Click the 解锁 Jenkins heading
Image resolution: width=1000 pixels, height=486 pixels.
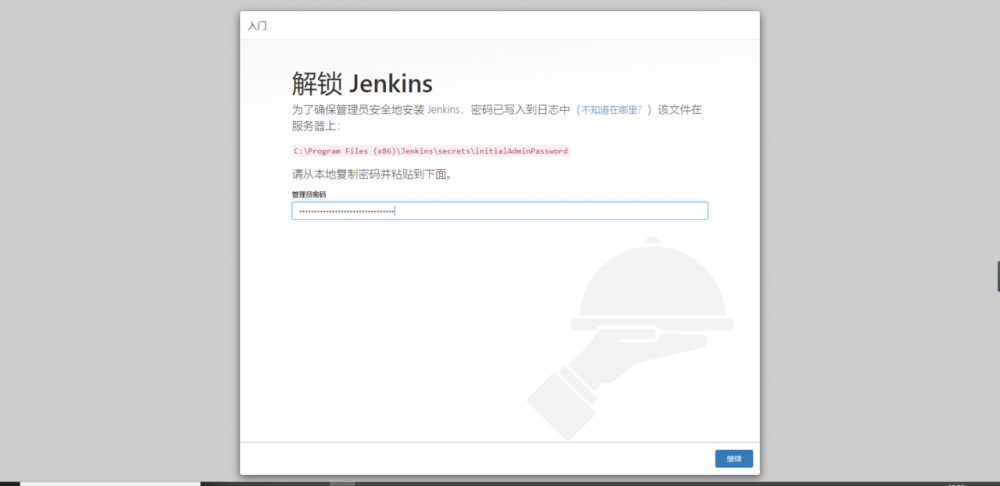pyautogui.click(x=362, y=84)
